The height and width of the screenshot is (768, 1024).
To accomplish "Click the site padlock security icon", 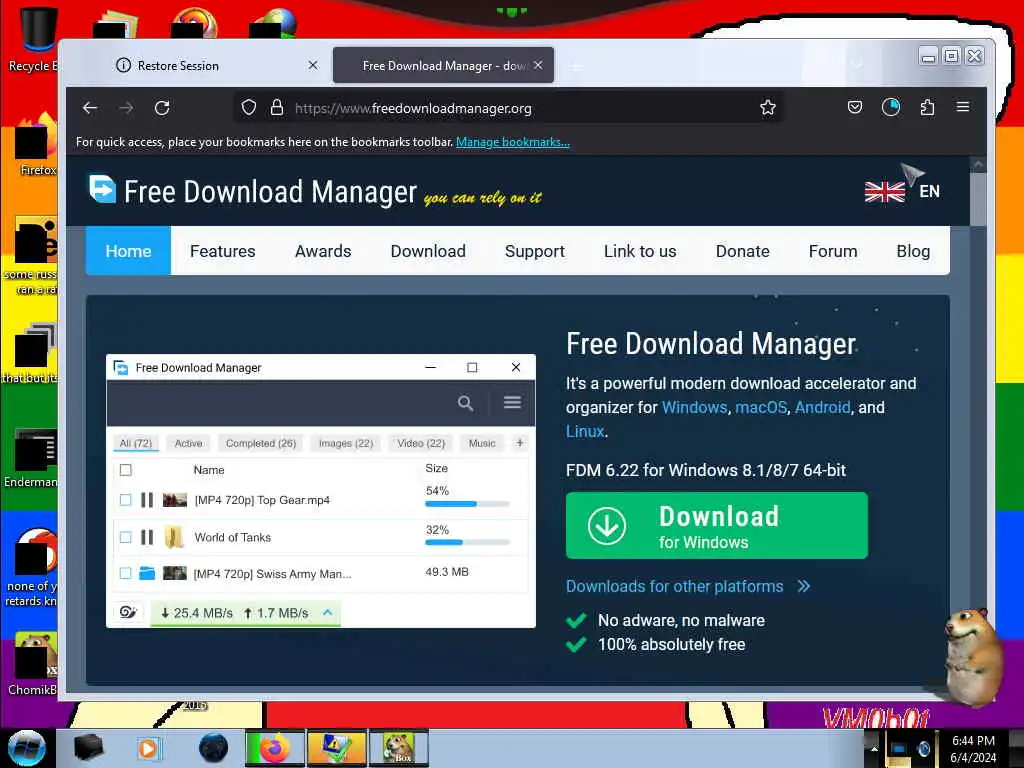I will (x=277, y=107).
